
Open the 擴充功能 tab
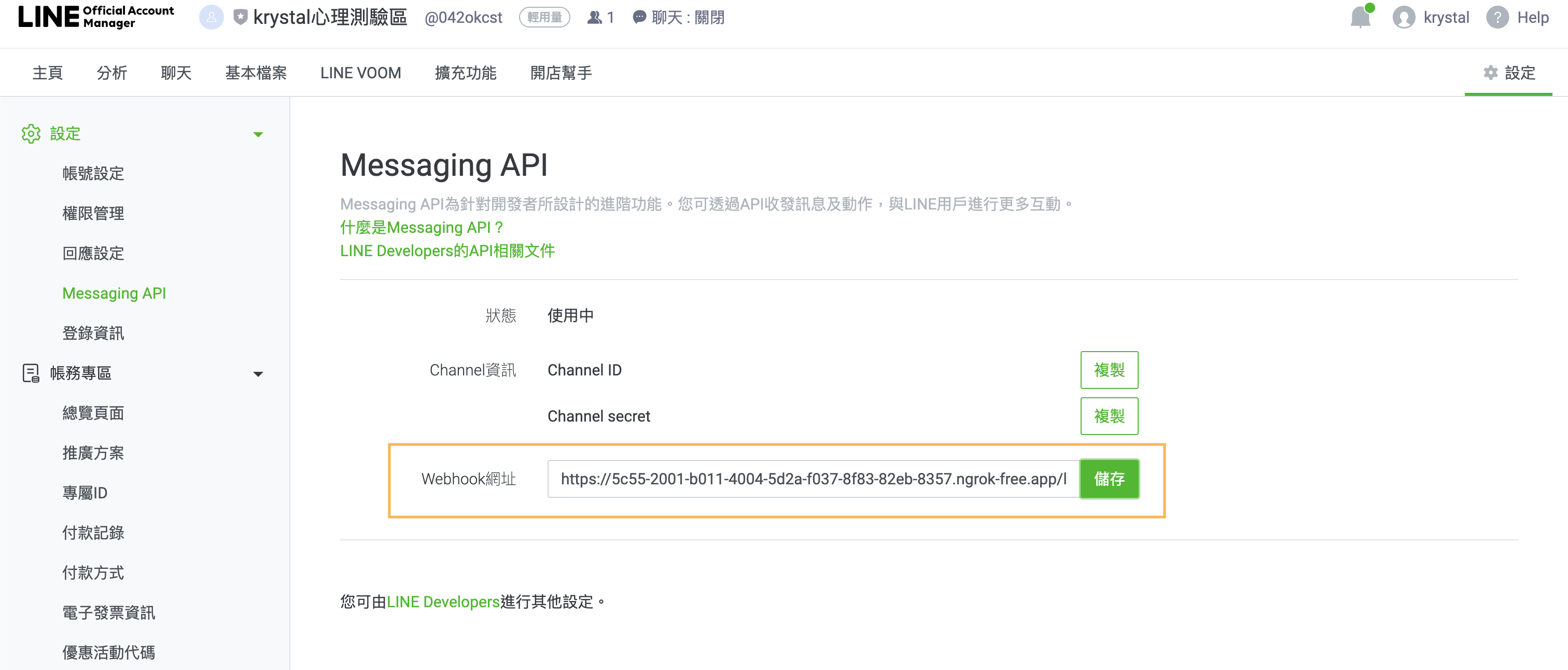click(x=466, y=73)
